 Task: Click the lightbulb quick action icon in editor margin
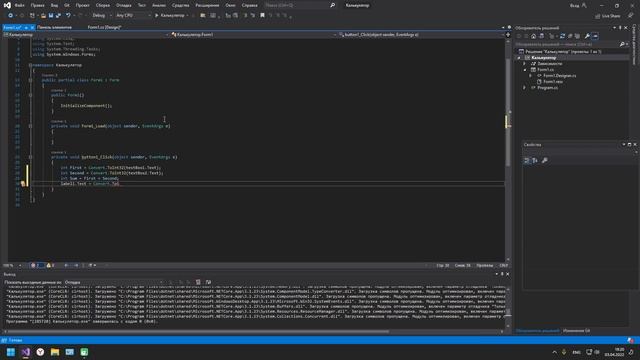click(23, 184)
